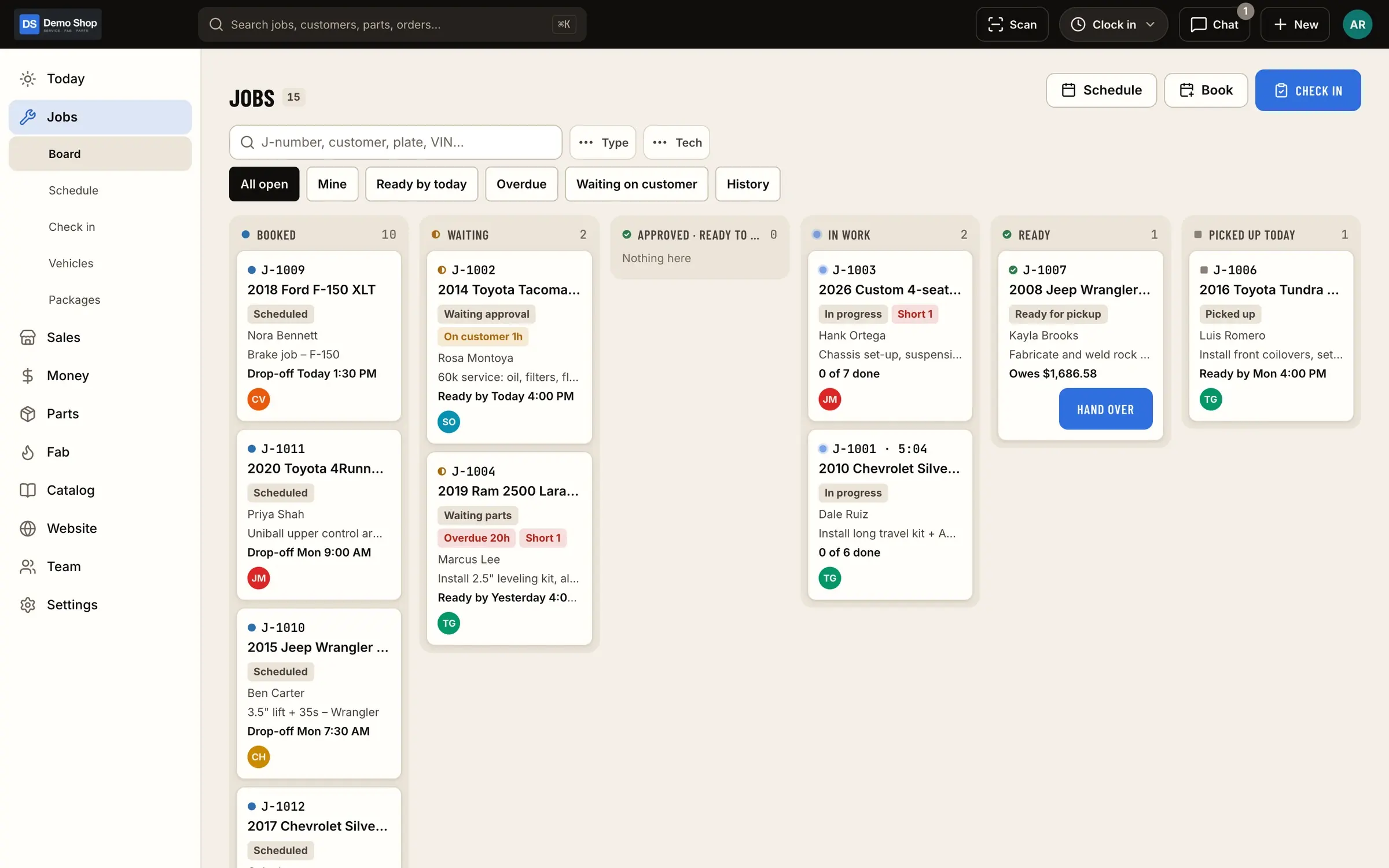The image size is (1389, 868).
Task: Open the Website section
Action: click(100, 528)
